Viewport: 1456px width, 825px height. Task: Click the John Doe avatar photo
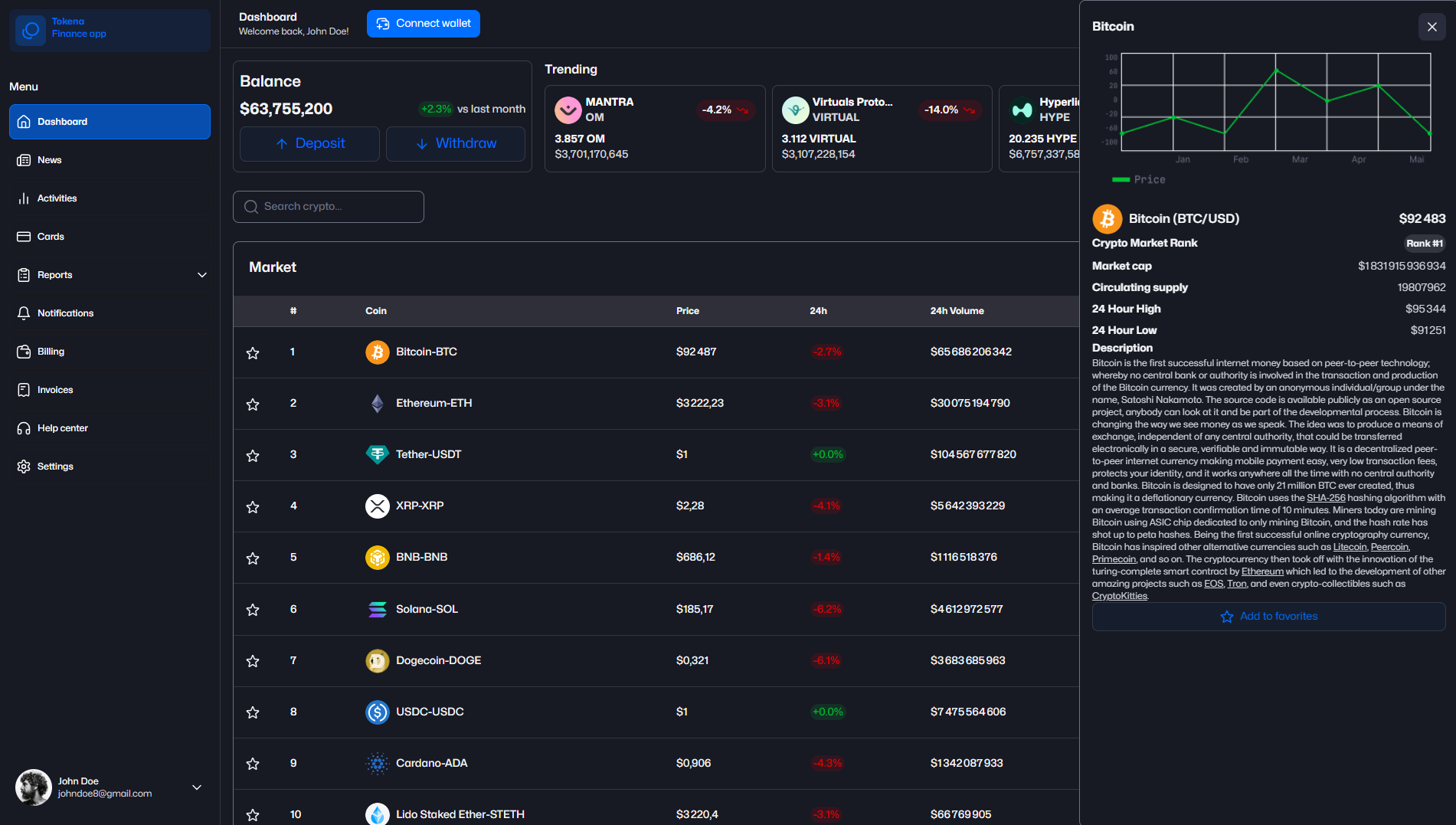[x=34, y=787]
